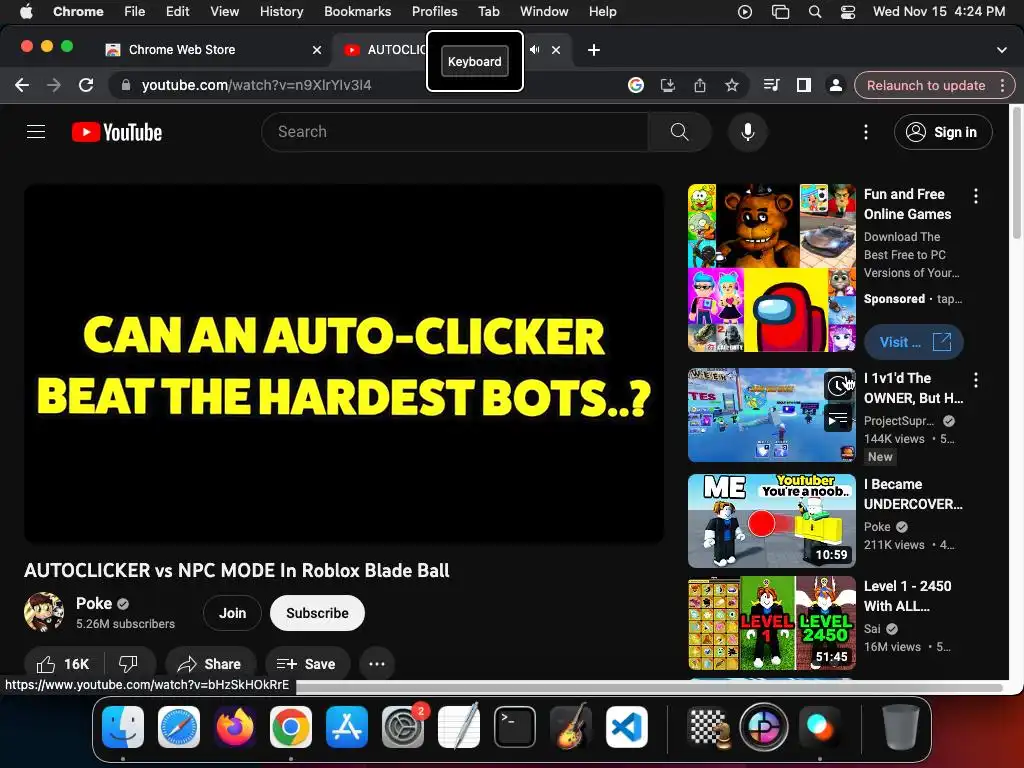Open Control Center in menu bar
This screenshot has width=1024, height=768.
[x=848, y=11]
